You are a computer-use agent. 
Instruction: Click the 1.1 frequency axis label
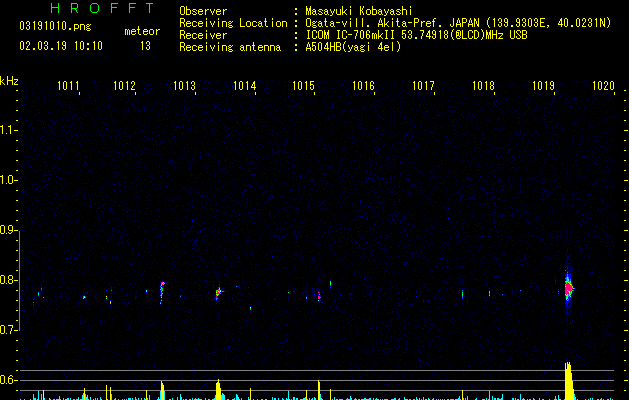pyautogui.click(x=8, y=130)
